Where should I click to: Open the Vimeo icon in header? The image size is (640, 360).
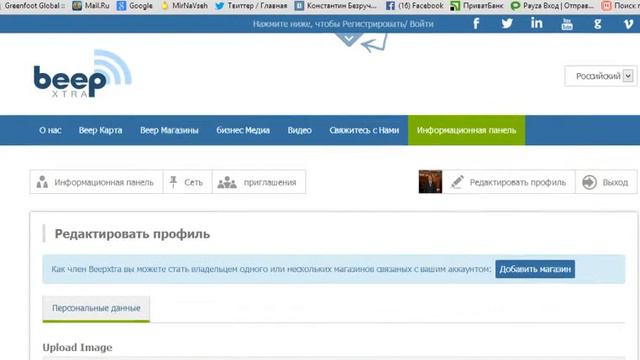pyautogui.click(x=628, y=24)
